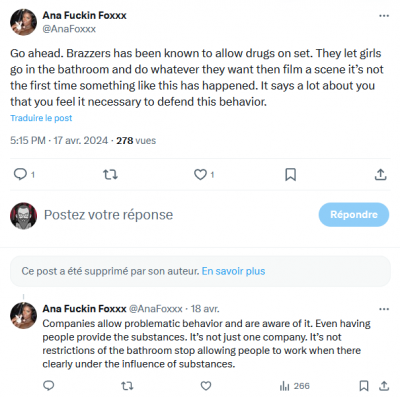Like the 18 avr. reply with the heart
The width and height of the screenshot is (400, 397).
(206, 386)
